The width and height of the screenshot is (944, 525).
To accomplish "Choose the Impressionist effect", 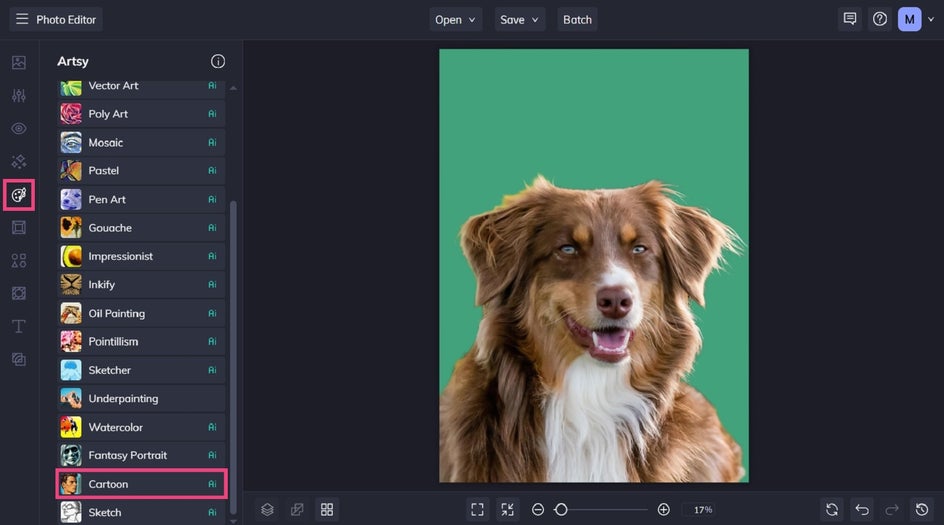I will (141, 256).
